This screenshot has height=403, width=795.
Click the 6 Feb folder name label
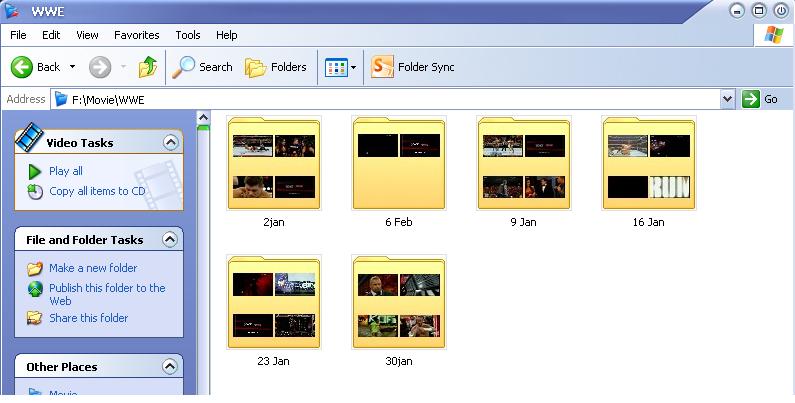coord(399,222)
